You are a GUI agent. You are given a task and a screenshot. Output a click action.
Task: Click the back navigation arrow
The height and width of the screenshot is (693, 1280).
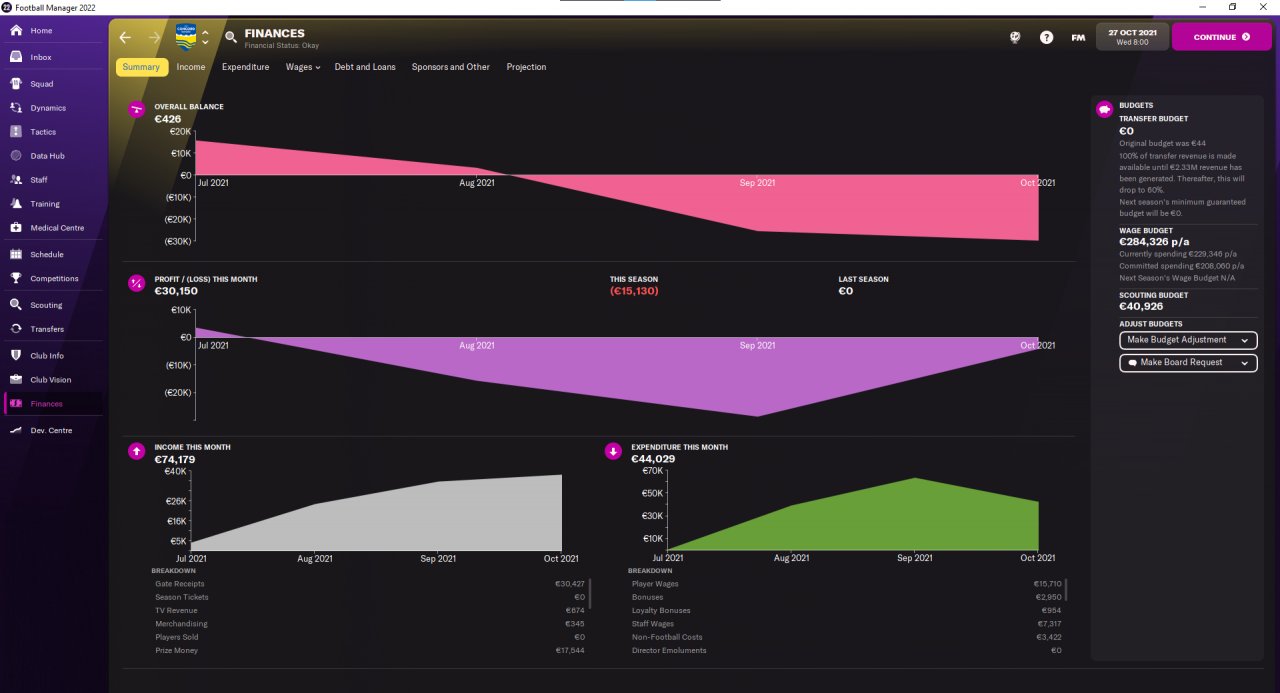125,37
